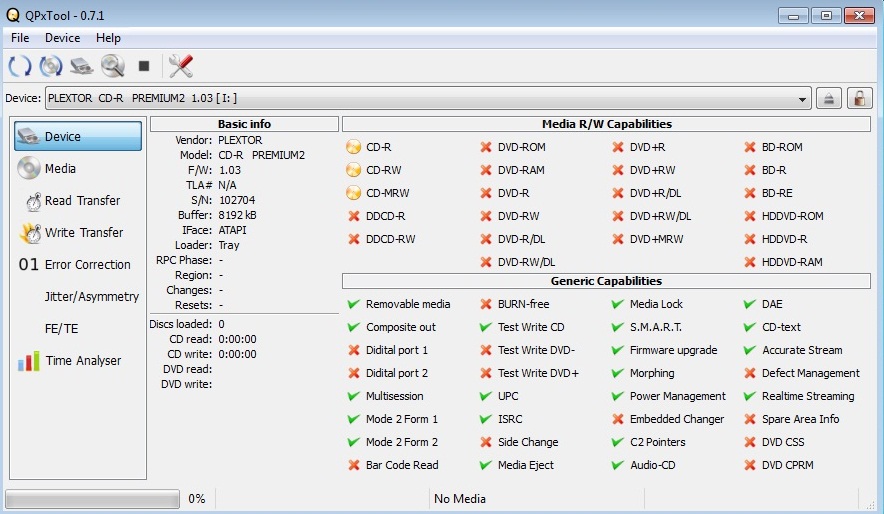Click the magnifier test/results toolbar icon
Image resolution: width=884 pixels, height=514 pixels.
[x=113, y=66]
